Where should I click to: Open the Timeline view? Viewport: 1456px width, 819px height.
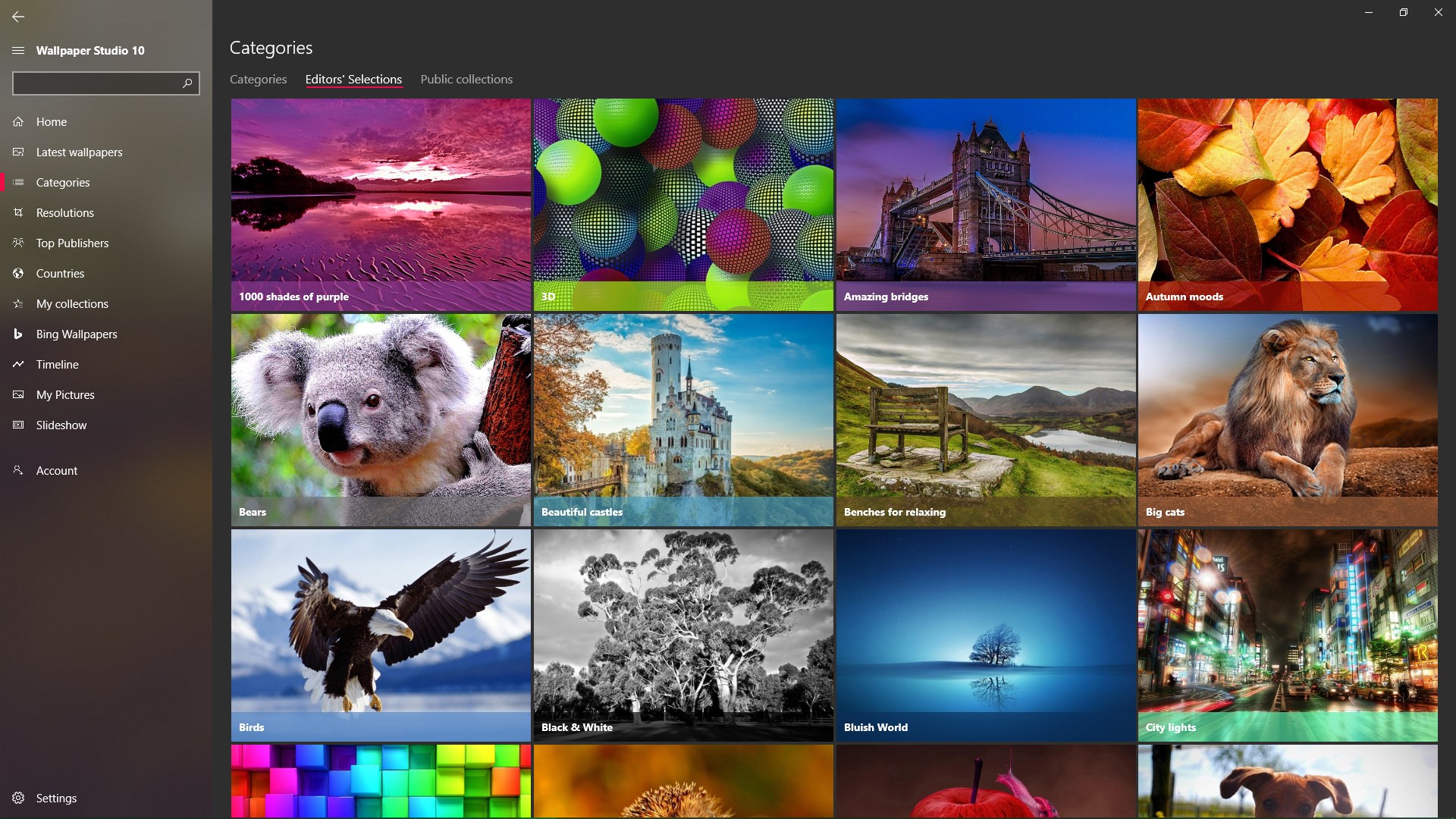coord(58,364)
